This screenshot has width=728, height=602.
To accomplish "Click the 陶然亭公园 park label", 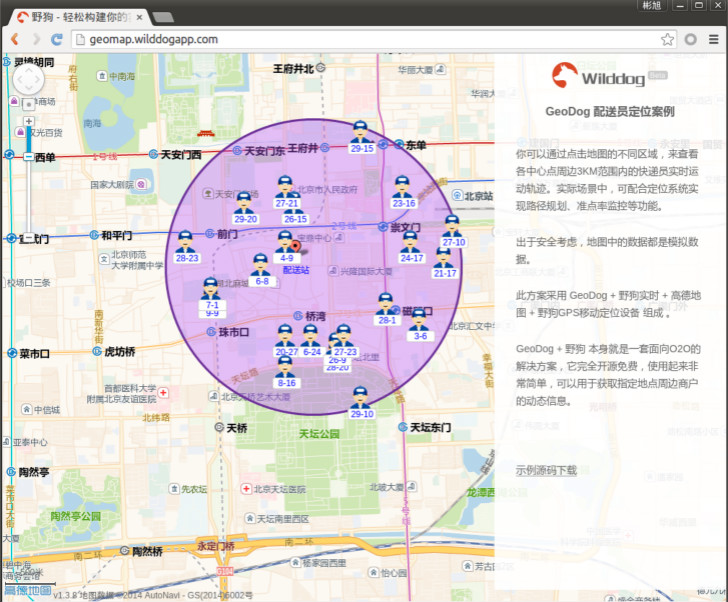I will pyautogui.click(x=75, y=516).
